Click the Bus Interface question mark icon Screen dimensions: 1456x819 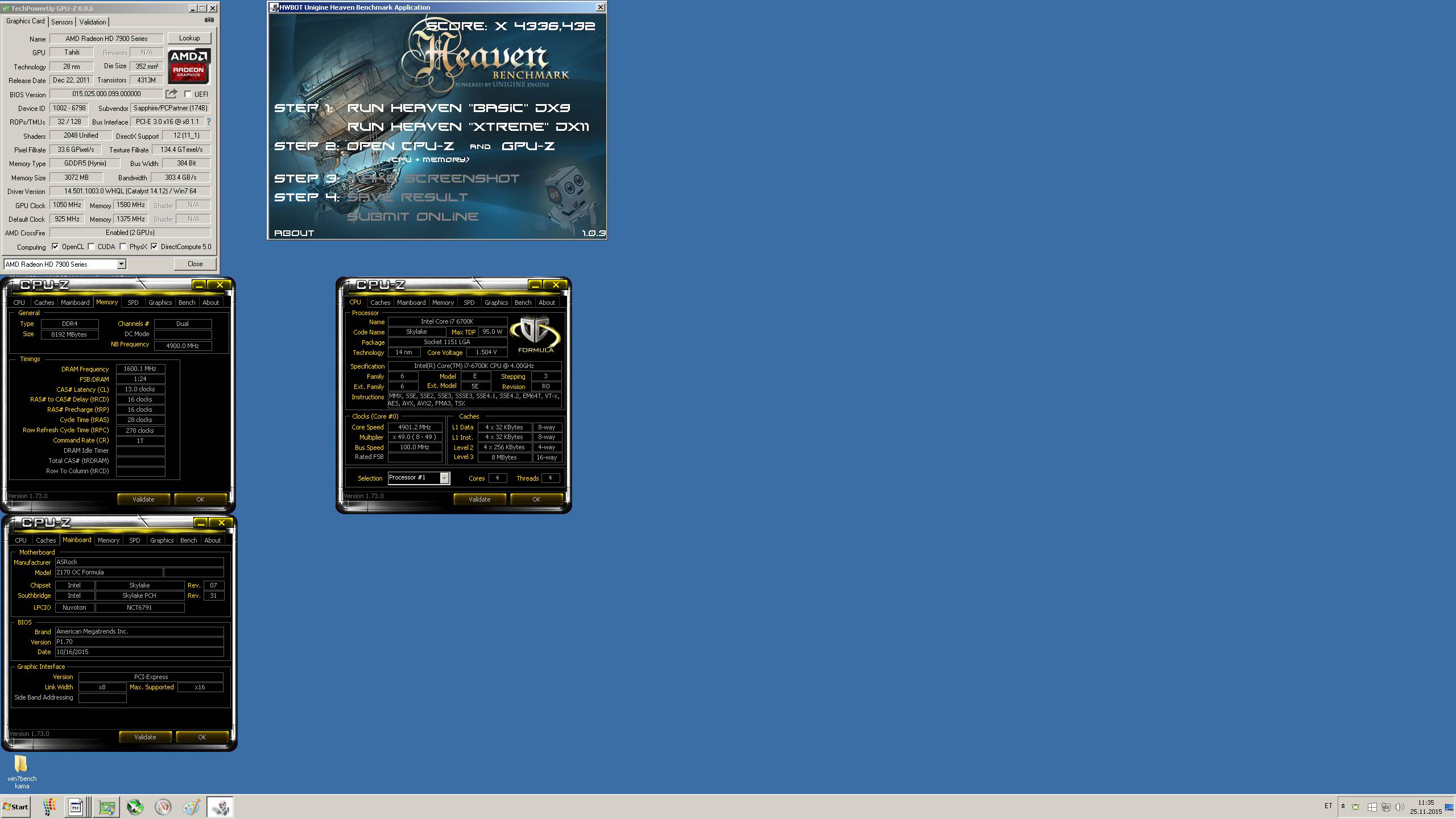(x=208, y=122)
